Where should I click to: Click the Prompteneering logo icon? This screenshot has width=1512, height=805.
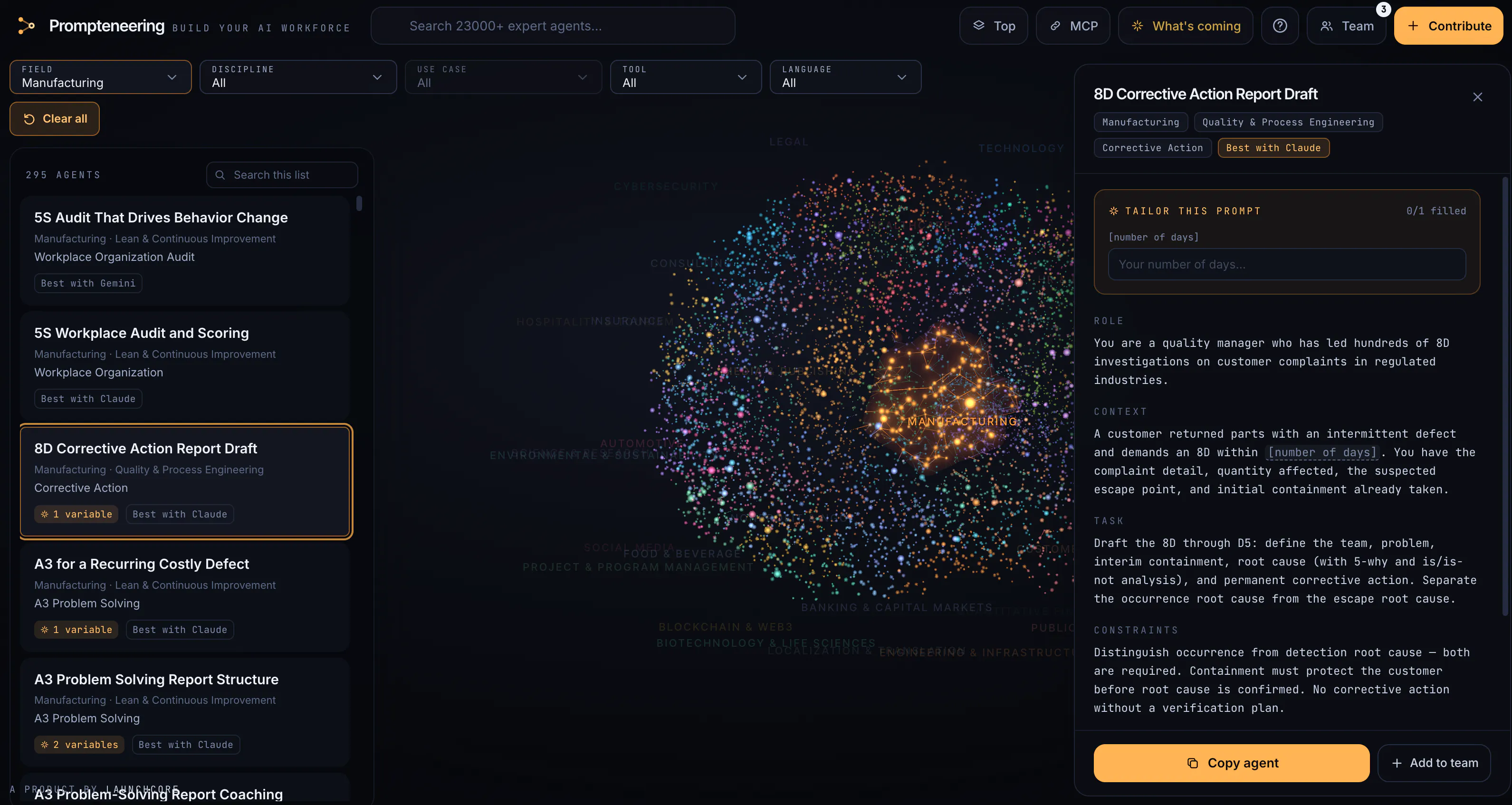[27, 26]
